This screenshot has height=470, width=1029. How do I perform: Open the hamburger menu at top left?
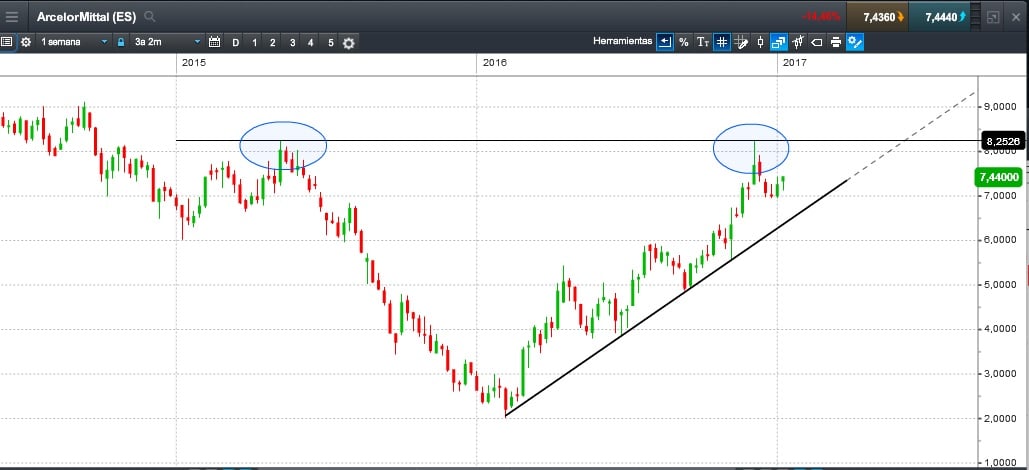[12, 17]
